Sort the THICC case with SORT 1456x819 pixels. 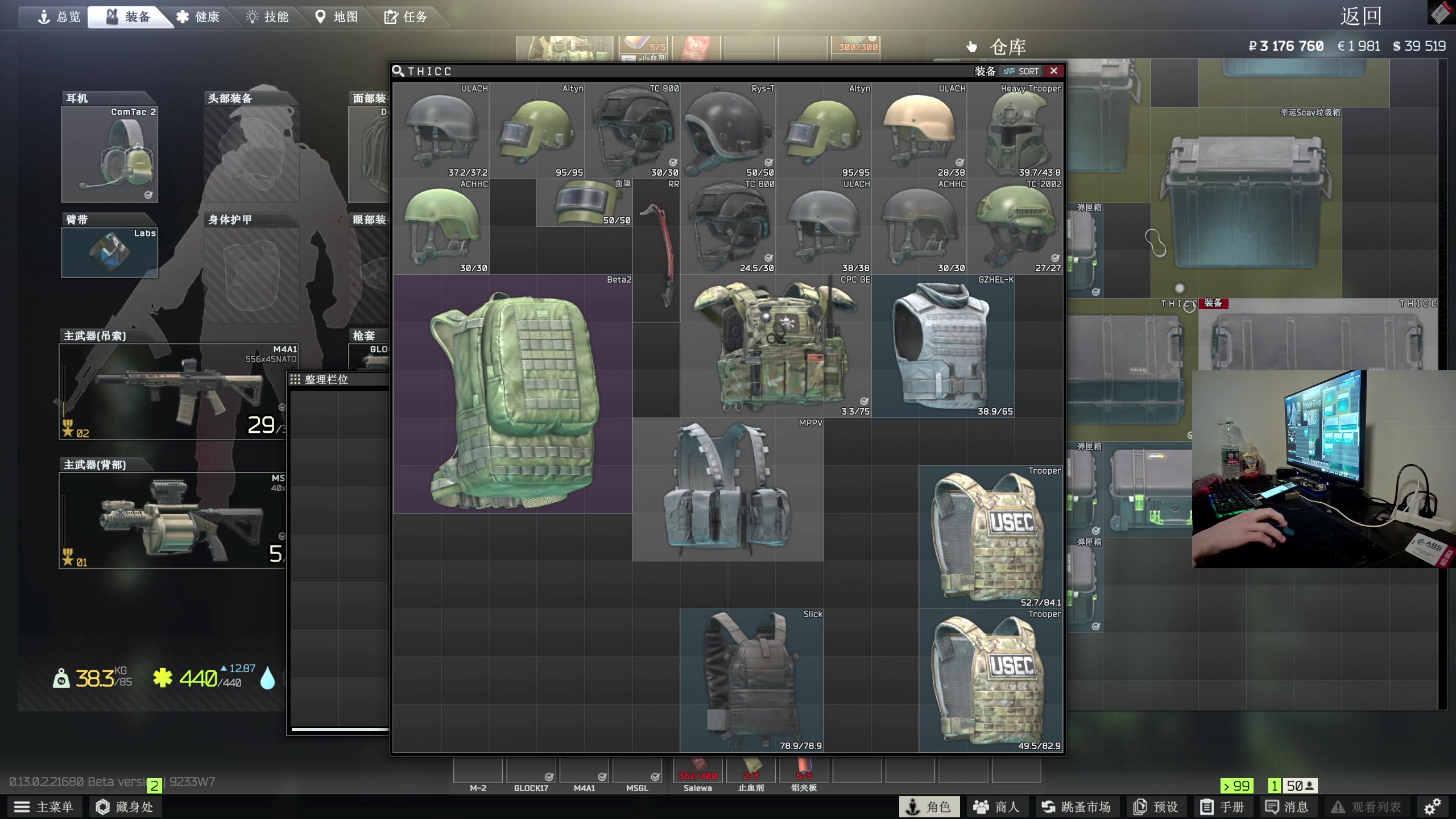(x=1021, y=71)
